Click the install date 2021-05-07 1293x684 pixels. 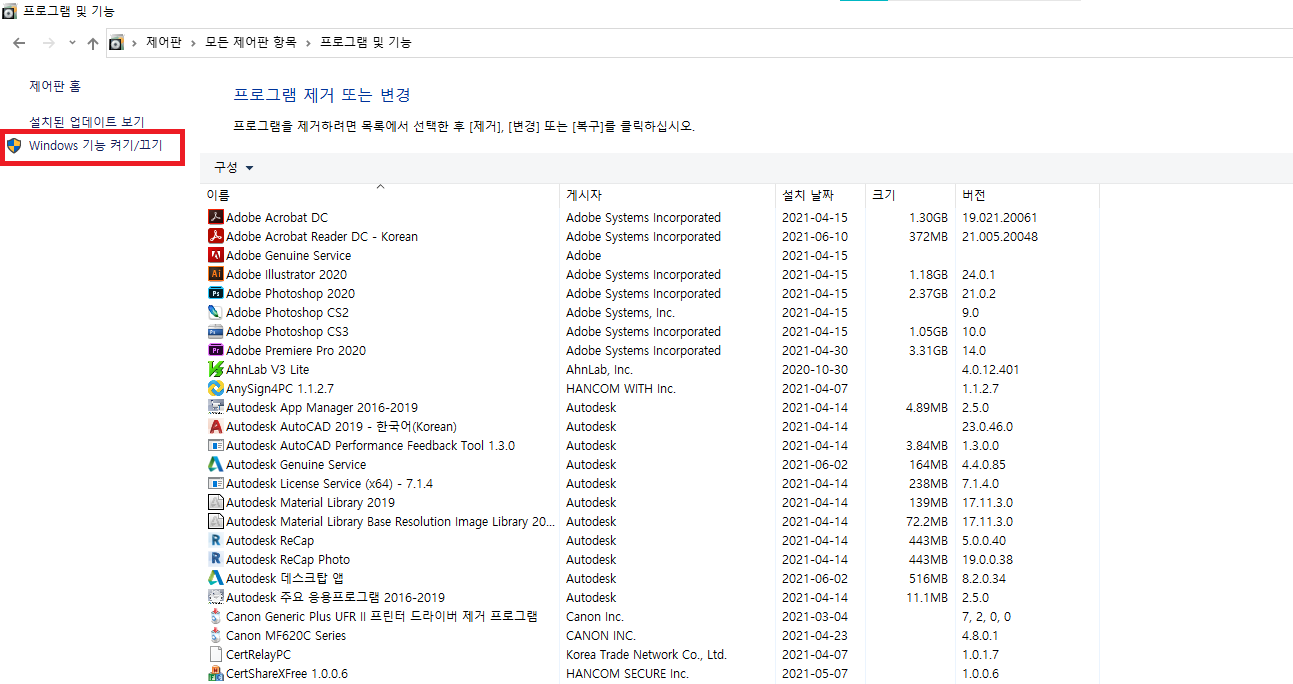(x=814, y=673)
